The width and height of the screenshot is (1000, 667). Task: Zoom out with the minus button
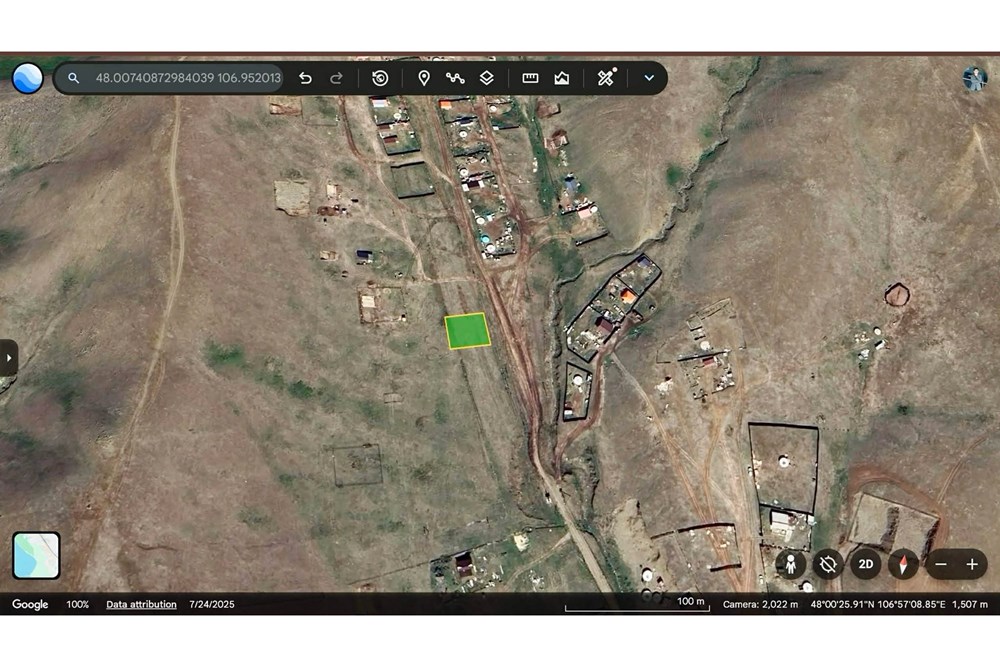[x=941, y=564]
